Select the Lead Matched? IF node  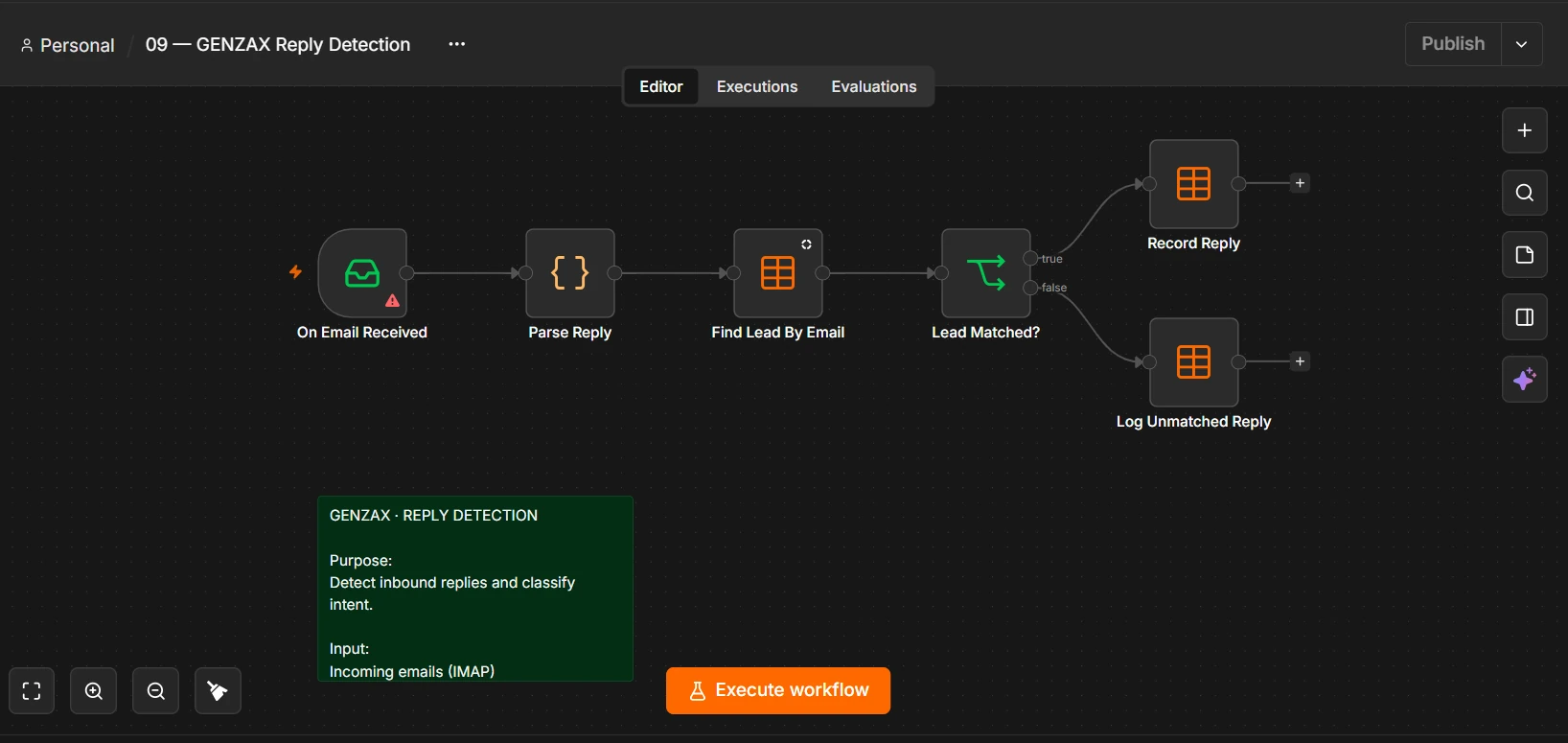pos(986,273)
